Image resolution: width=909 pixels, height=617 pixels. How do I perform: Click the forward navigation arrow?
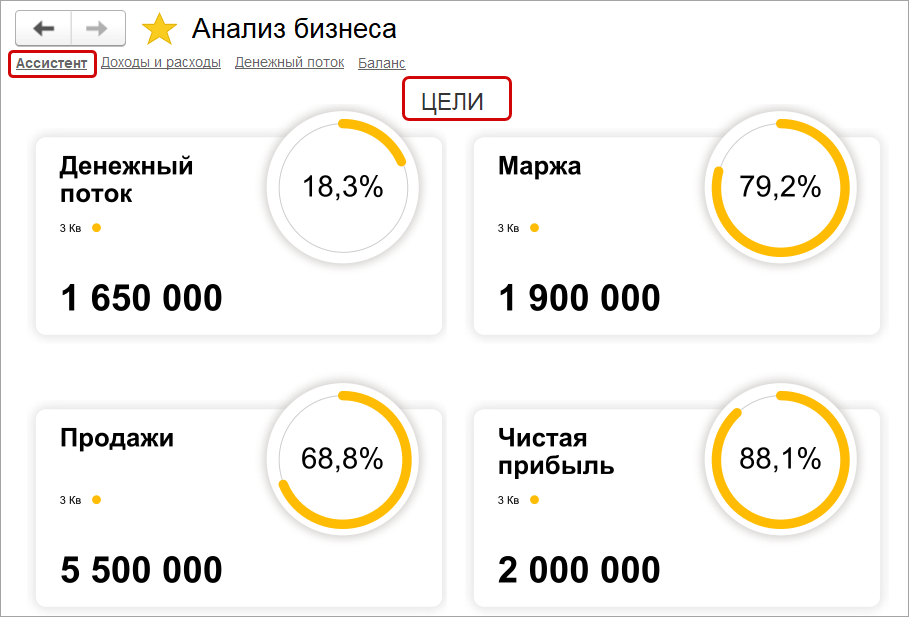[96, 28]
